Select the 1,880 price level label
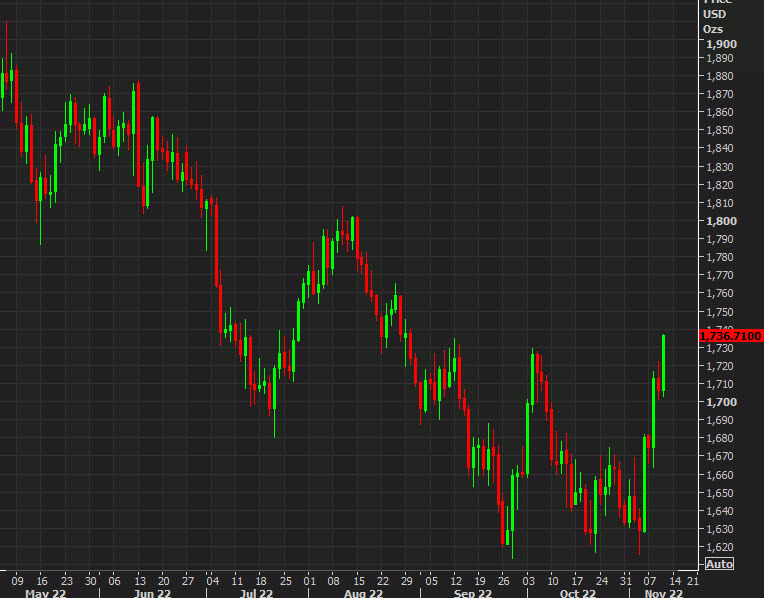764x598 pixels. click(720, 76)
